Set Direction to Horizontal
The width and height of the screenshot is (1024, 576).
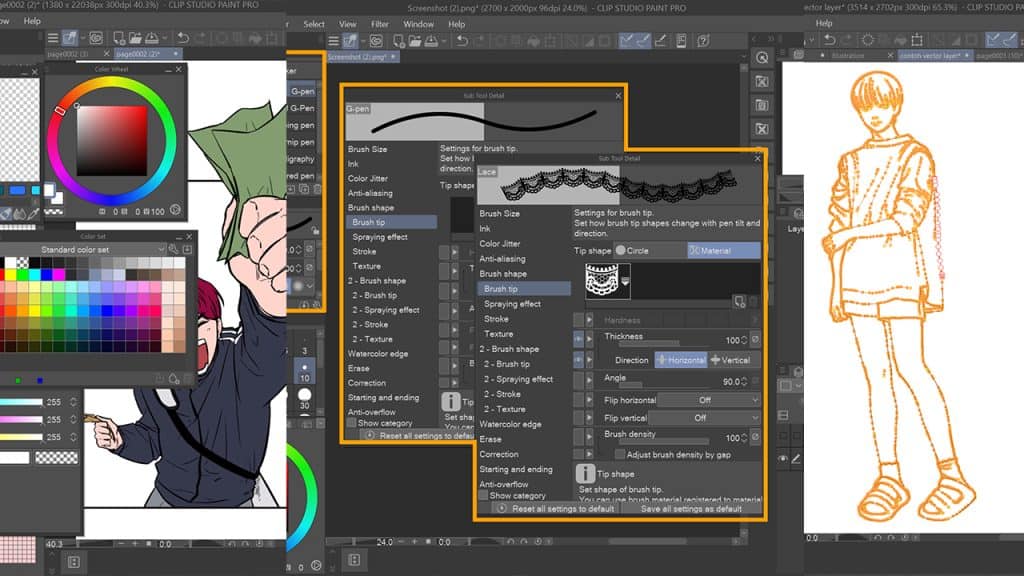pos(681,360)
